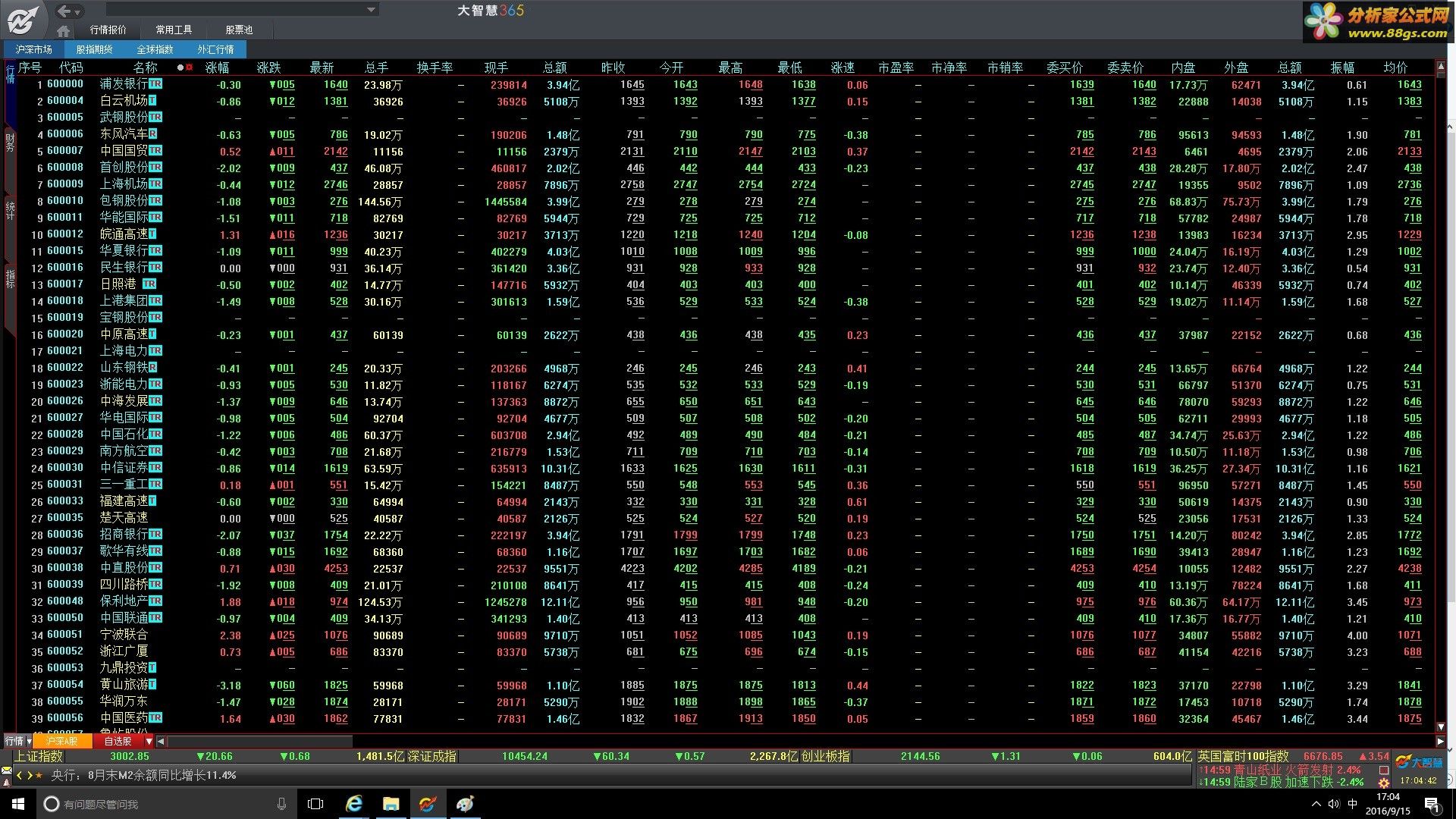The height and width of the screenshot is (819, 1456).
Task: Click the T badge beside 九鼎投资
Action: (x=152, y=668)
